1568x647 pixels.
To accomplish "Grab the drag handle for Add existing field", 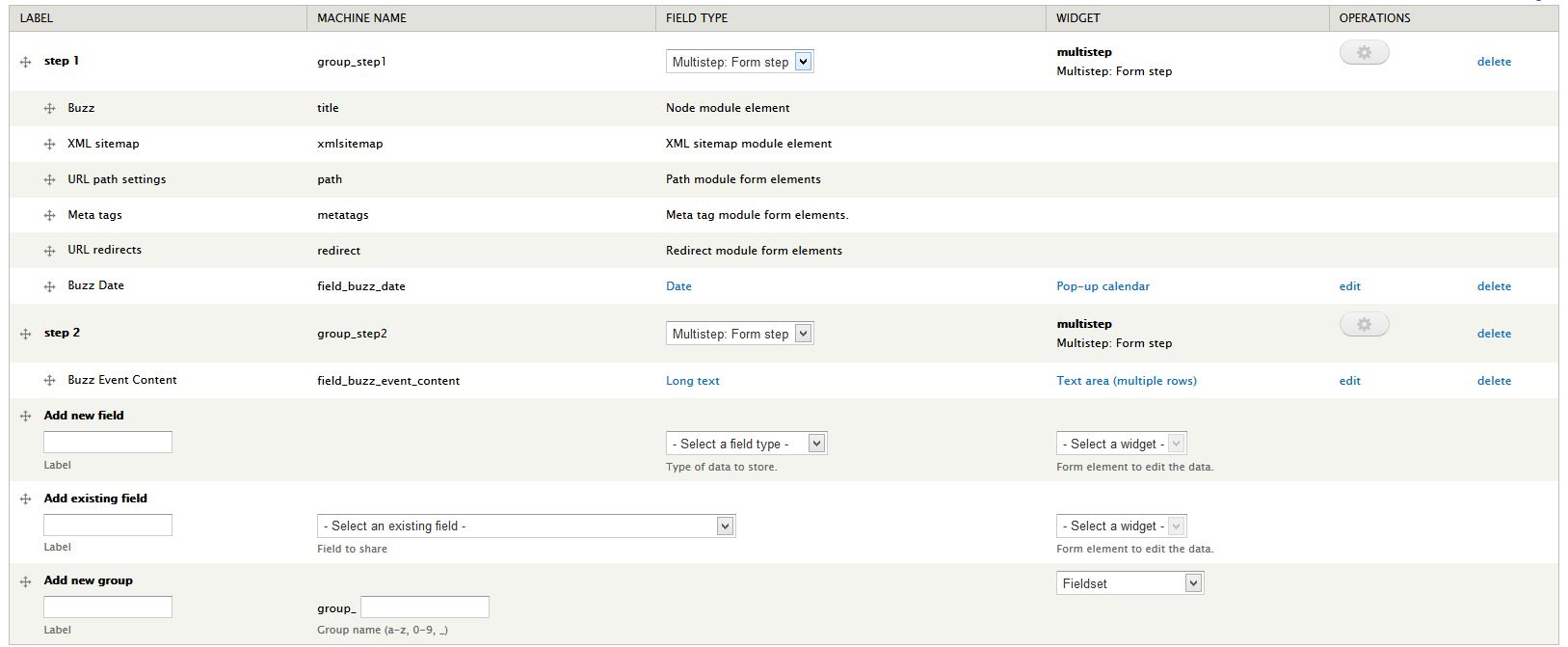I will pos(26,499).
